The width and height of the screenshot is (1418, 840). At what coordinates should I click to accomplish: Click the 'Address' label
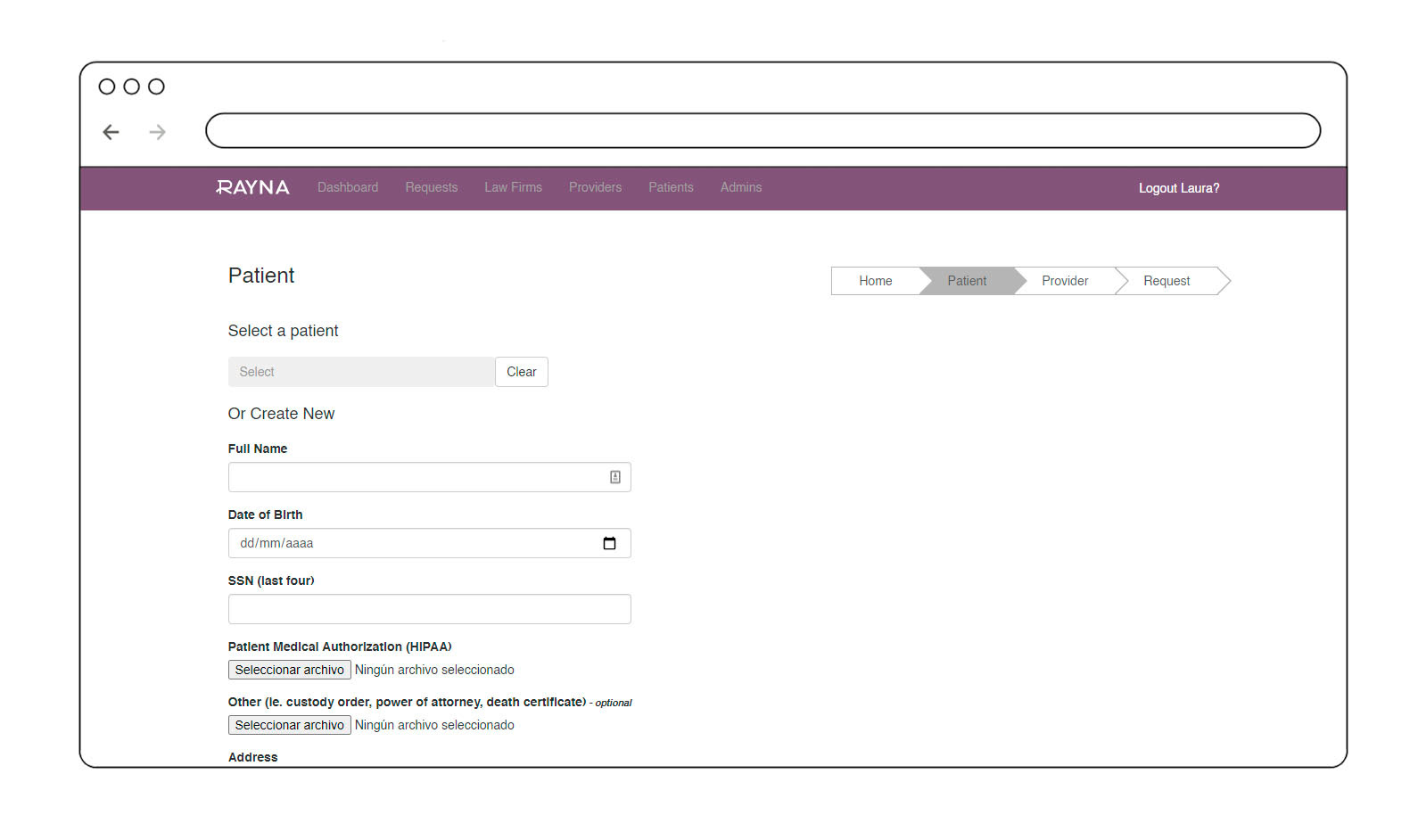[253, 757]
